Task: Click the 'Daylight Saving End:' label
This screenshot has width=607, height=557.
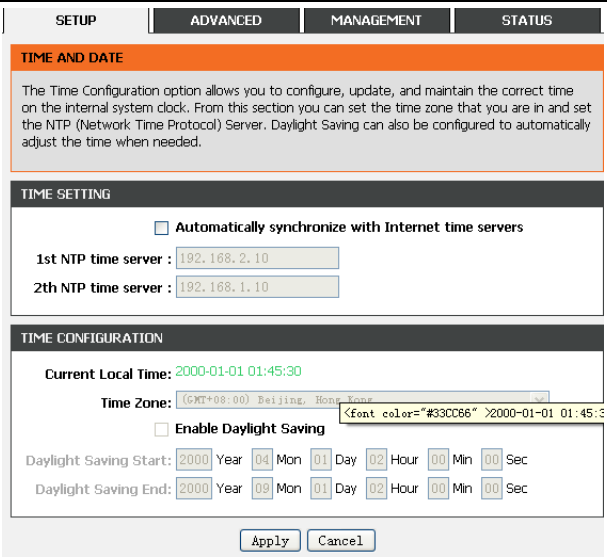Action: pos(103,489)
